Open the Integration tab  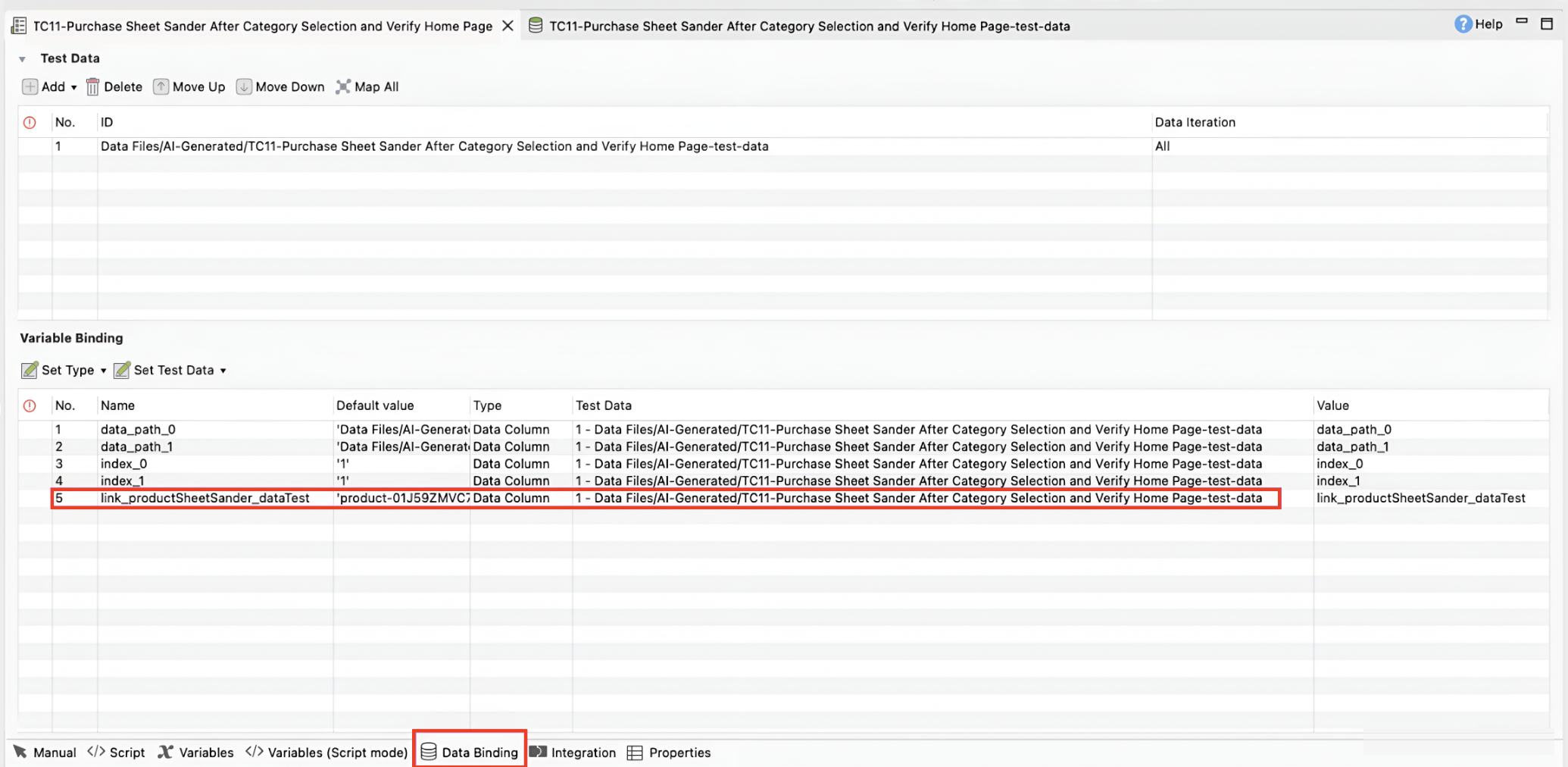tap(573, 753)
